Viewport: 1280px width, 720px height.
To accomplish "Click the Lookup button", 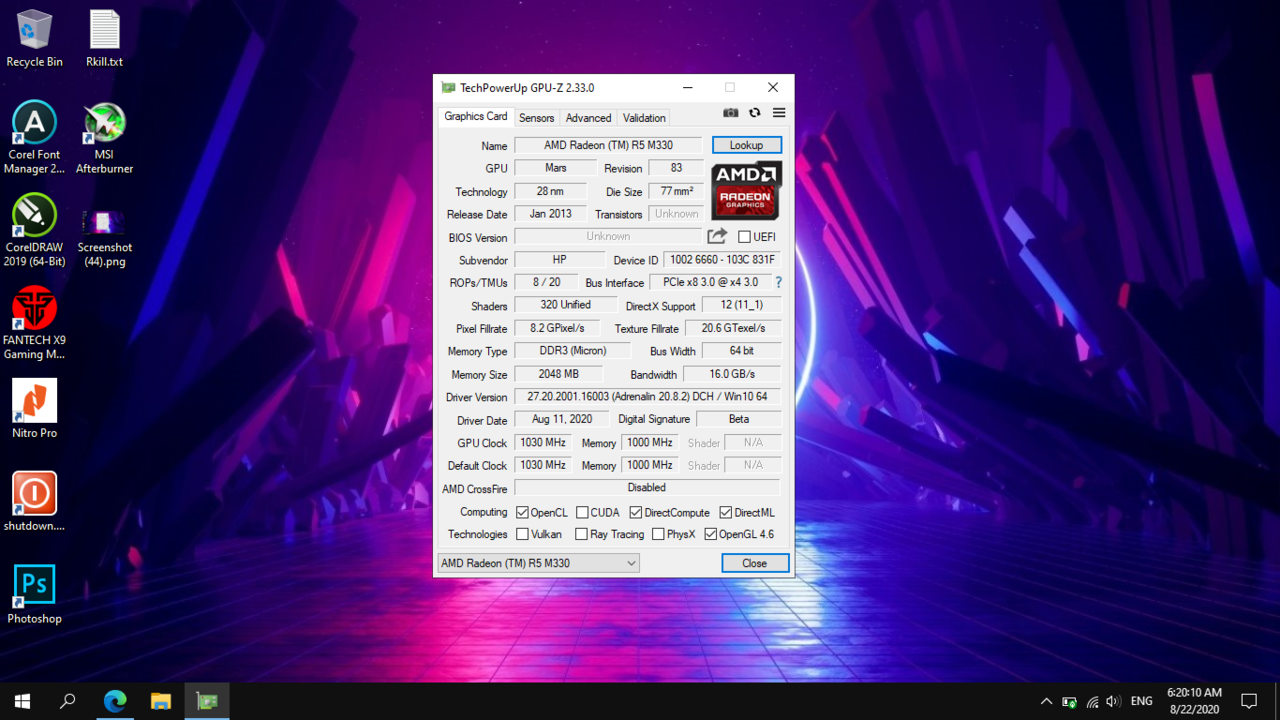I will (746, 145).
